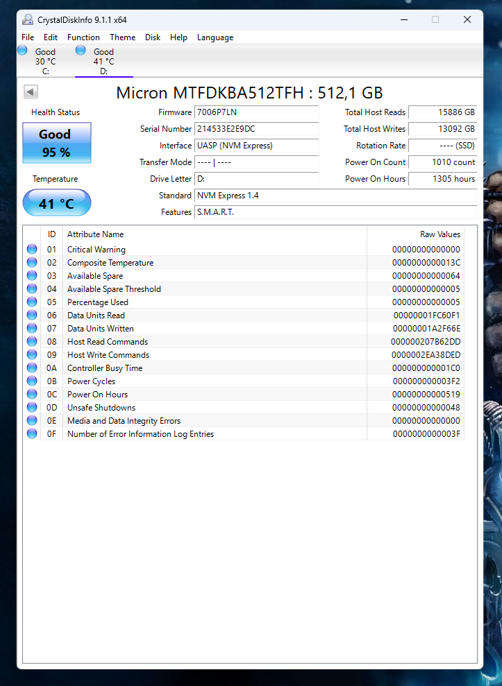Click the status orb for Composite Temperature
The height and width of the screenshot is (686, 502).
click(x=32, y=262)
